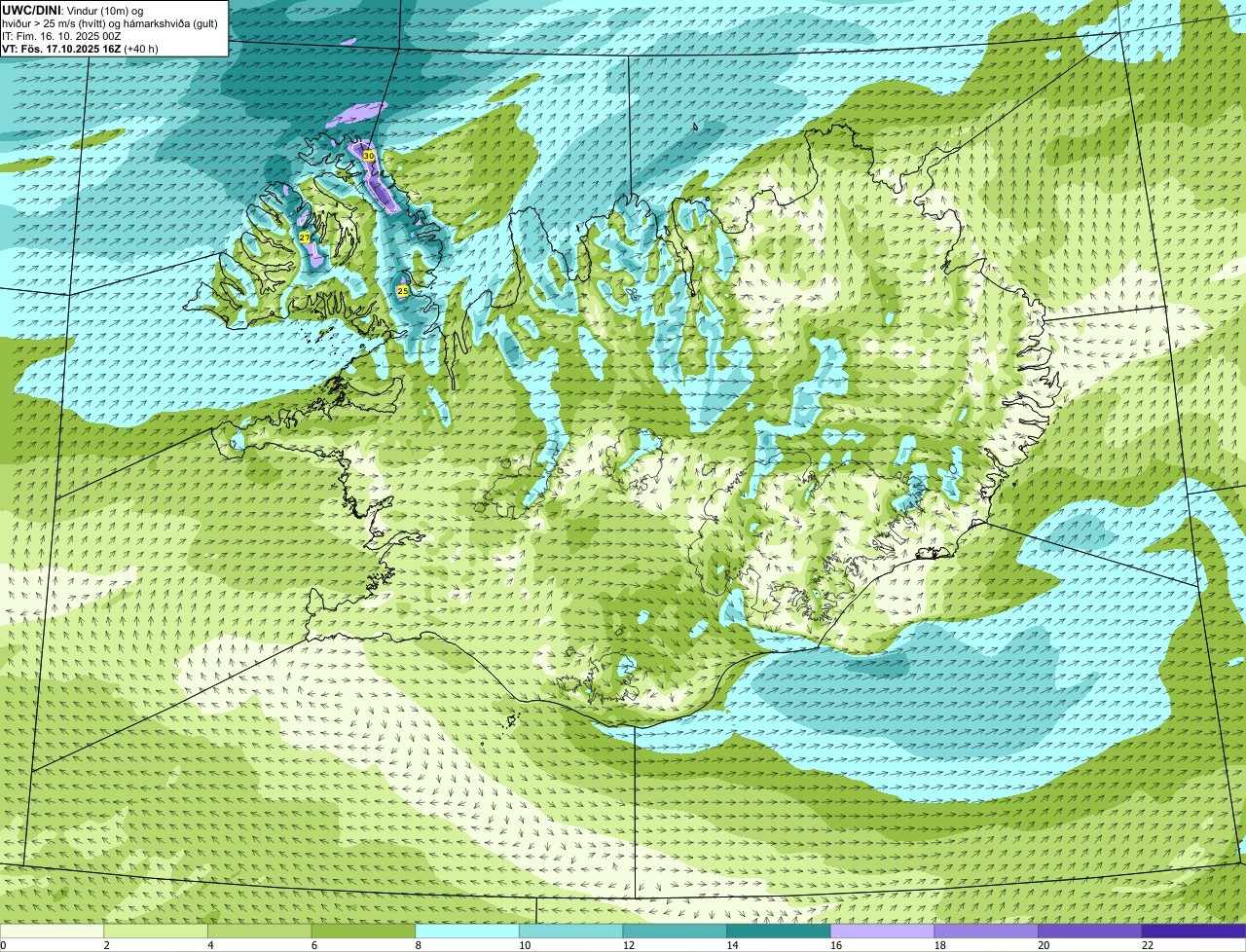The width and height of the screenshot is (1246, 952).
Task: Select the 10–12 m/s turquoise legend swatch
Action: [x=570, y=931]
